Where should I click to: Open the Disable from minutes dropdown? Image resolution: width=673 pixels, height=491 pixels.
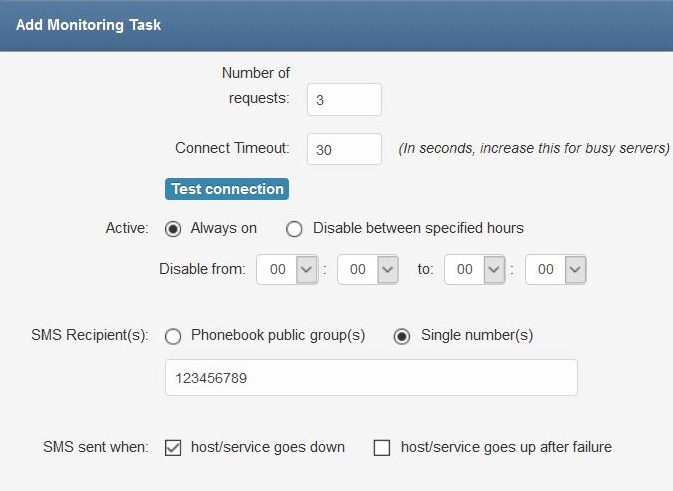(368, 270)
